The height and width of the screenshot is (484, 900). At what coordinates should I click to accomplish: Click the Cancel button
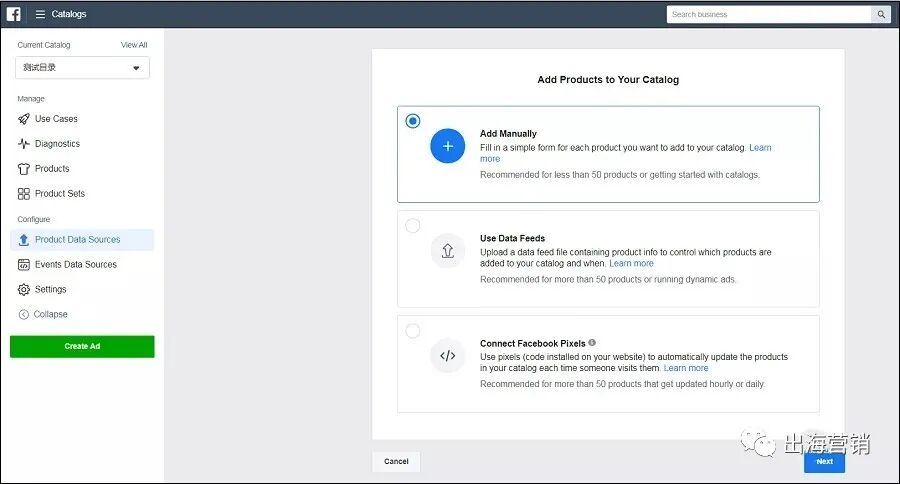pyautogui.click(x=396, y=462)
